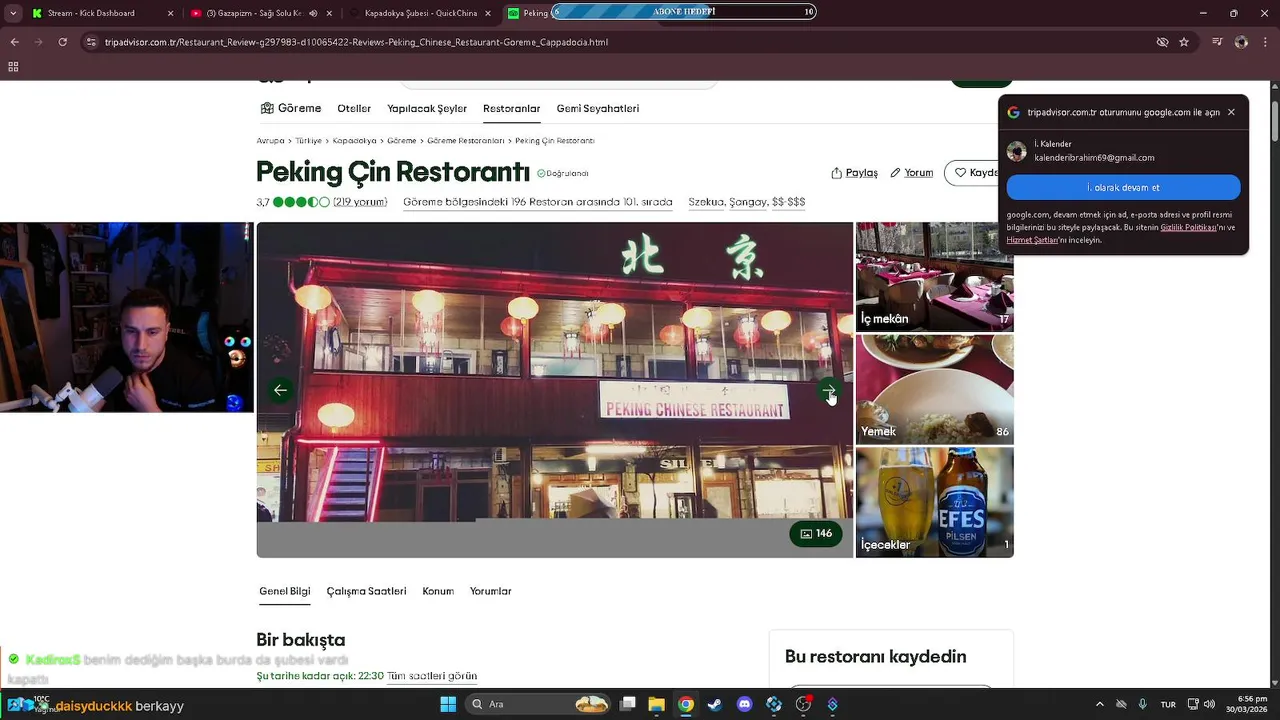Bookmark this page with star icon

tap(1184, 42)
